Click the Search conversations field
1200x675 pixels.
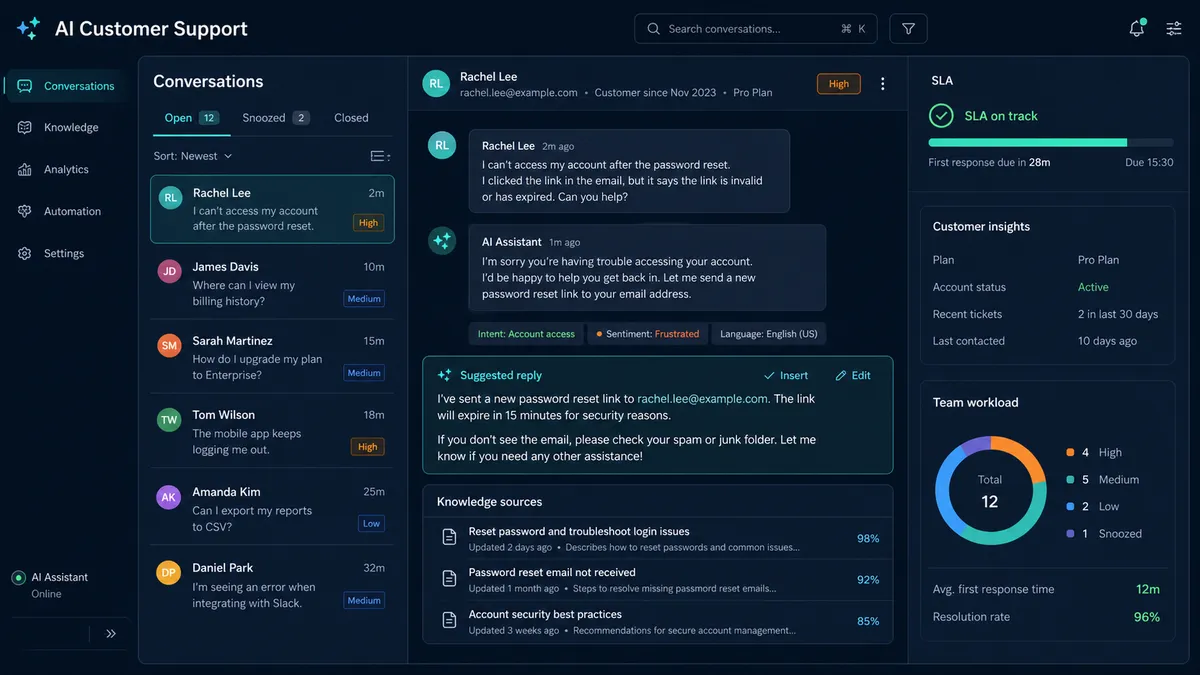coord(755,29)
